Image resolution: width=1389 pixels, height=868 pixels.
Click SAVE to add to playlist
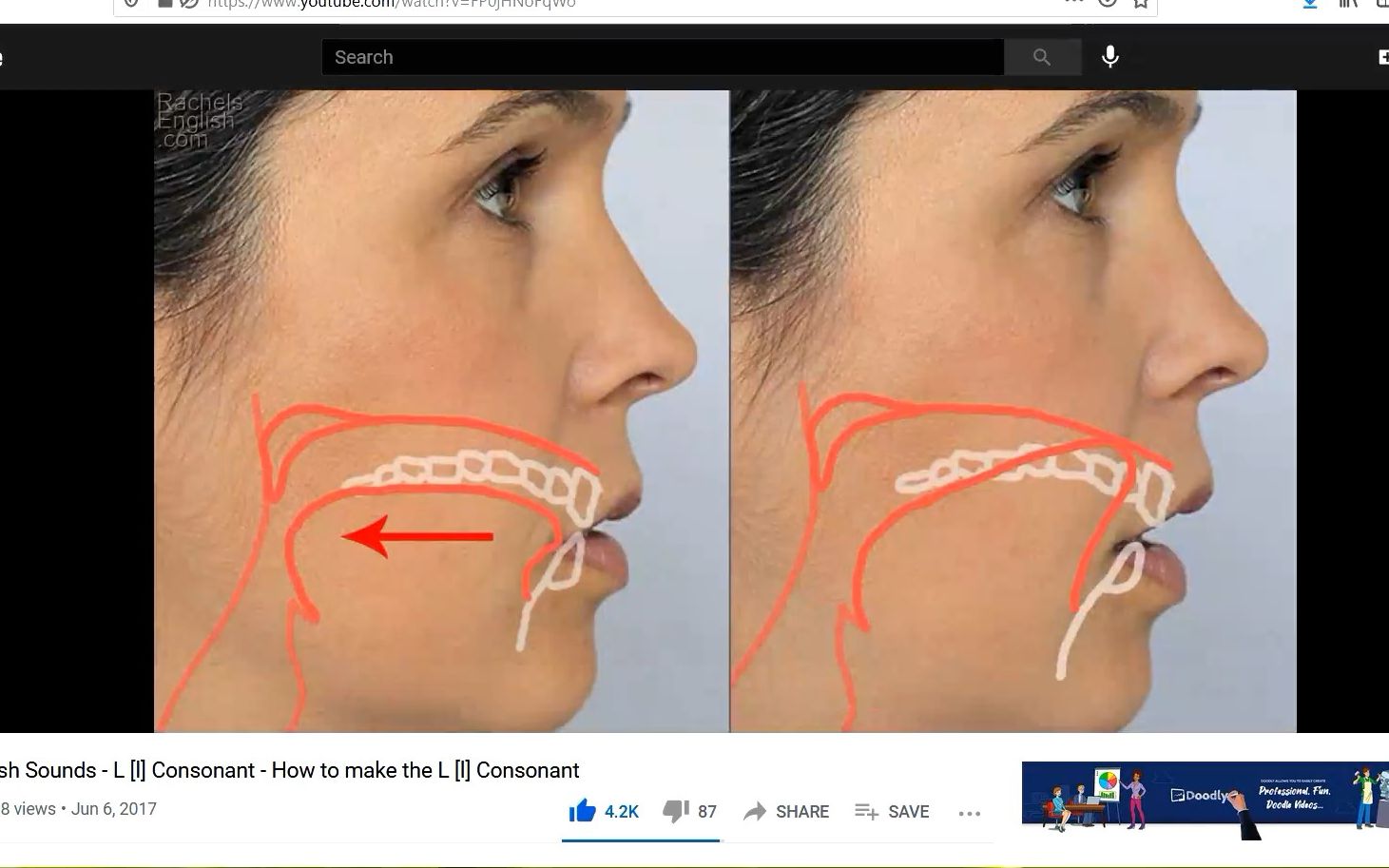coord(892,811)
